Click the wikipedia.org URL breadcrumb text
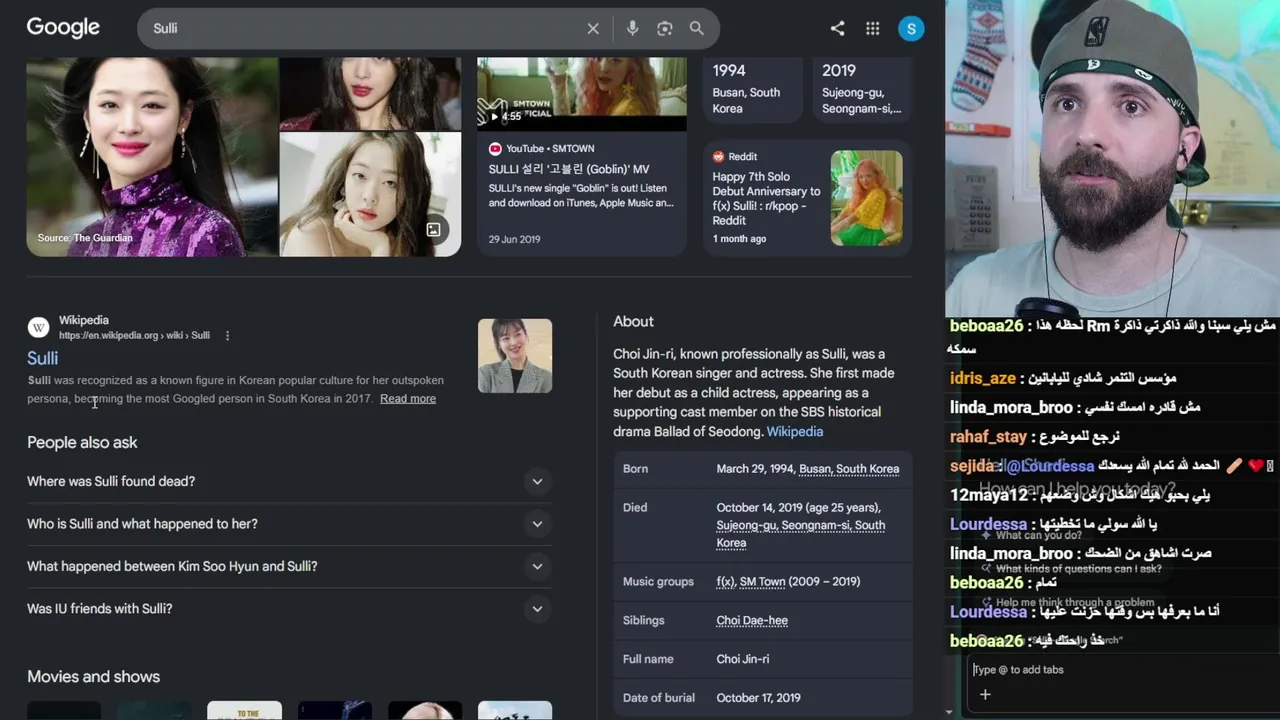 (134, 336)
